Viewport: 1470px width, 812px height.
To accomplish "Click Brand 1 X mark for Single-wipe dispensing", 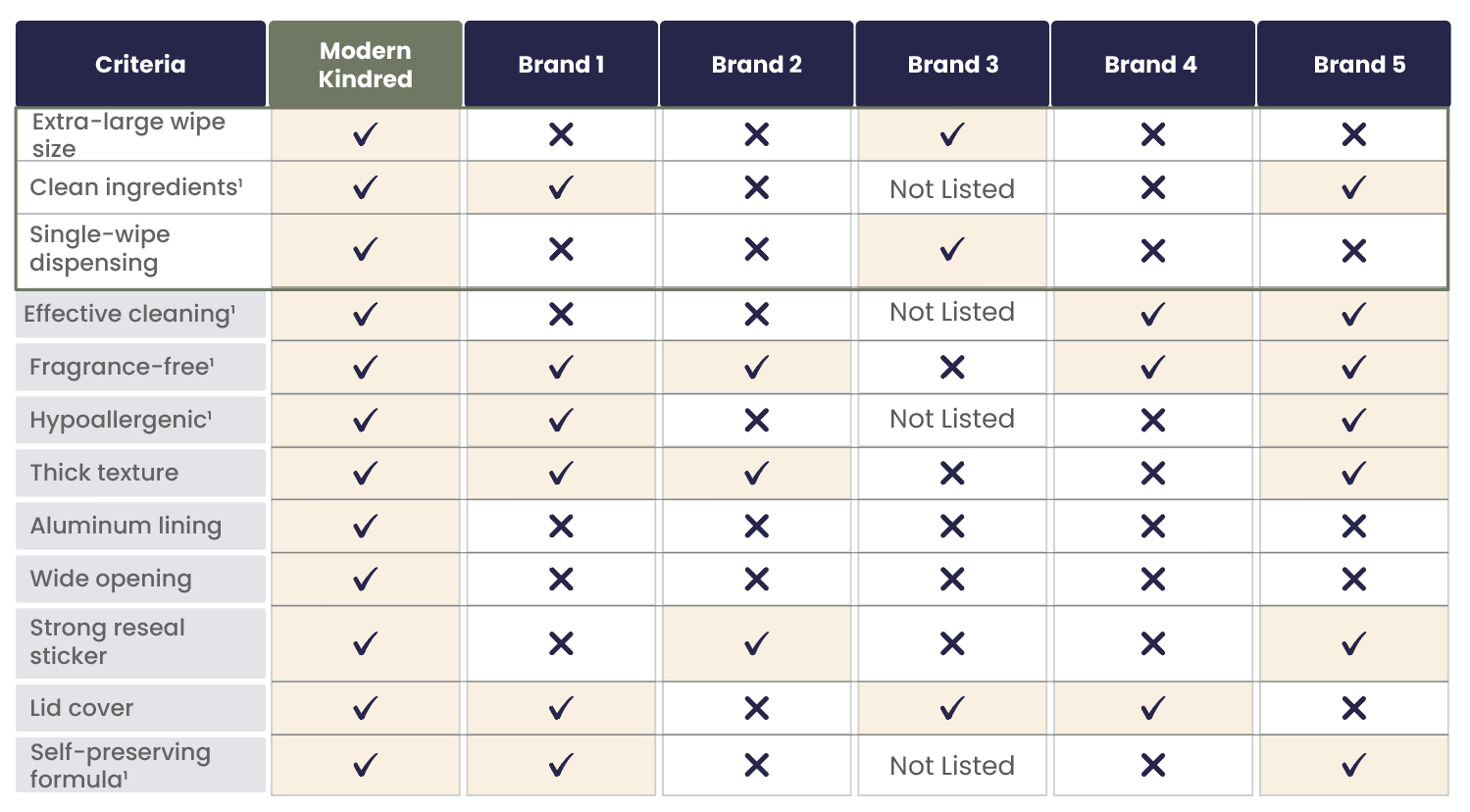I will (561, 250).
